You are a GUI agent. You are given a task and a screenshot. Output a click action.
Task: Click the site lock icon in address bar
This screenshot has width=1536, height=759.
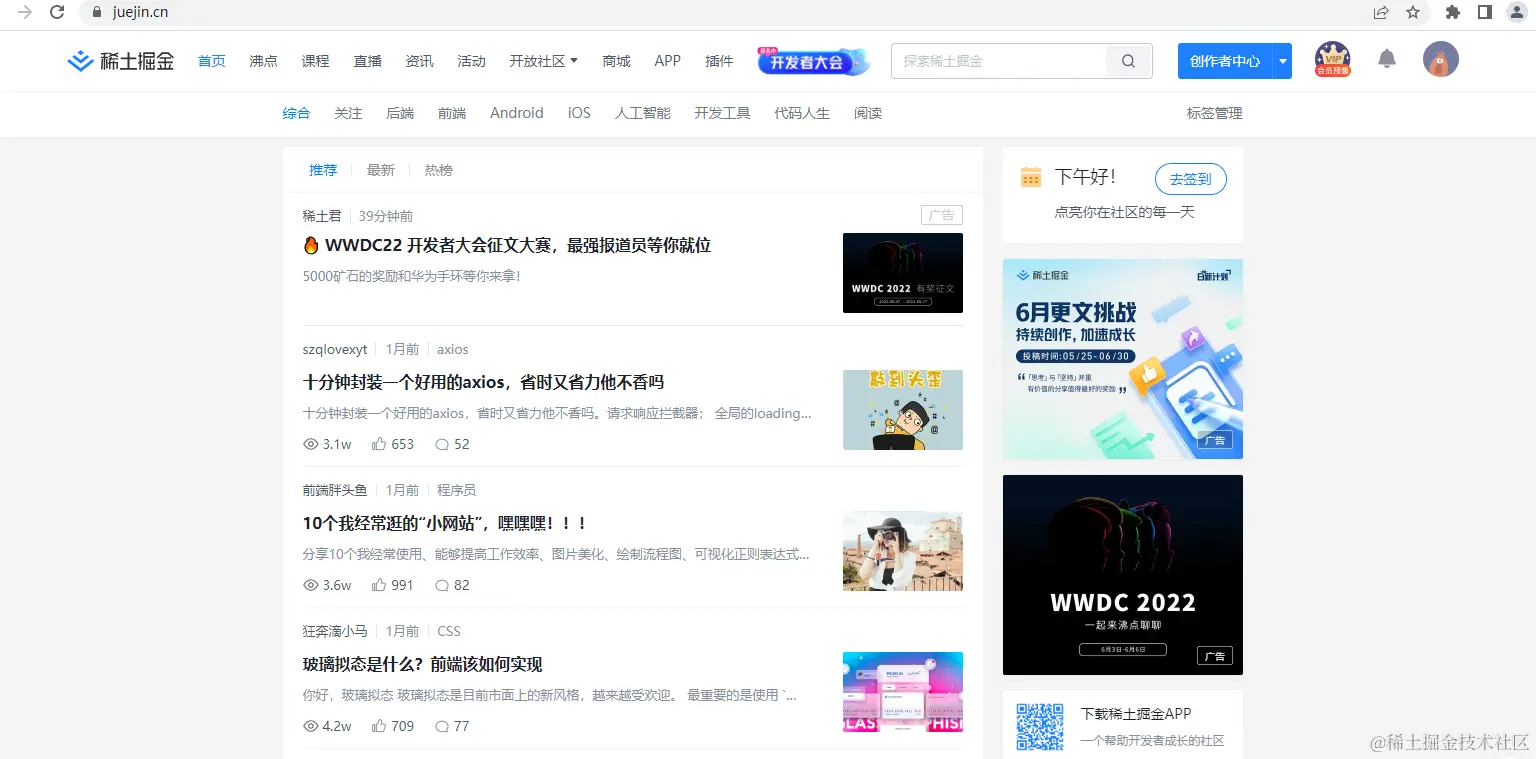[97, 12]
